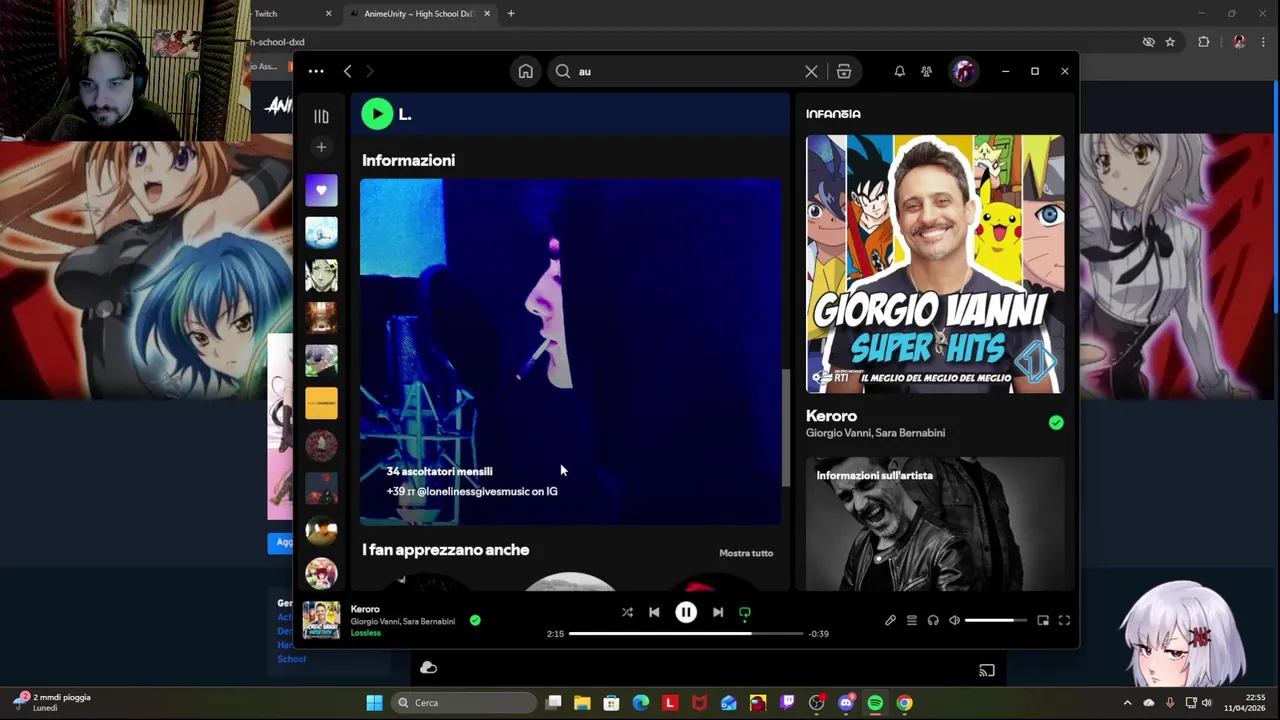Toggle shuffle playback

(627, 612)
